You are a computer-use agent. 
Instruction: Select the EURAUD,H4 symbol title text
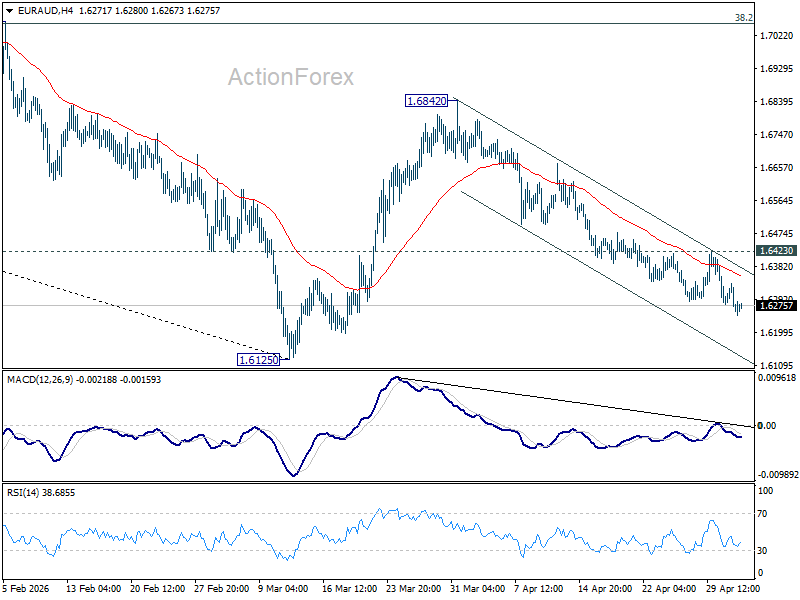tap(45, 11)
